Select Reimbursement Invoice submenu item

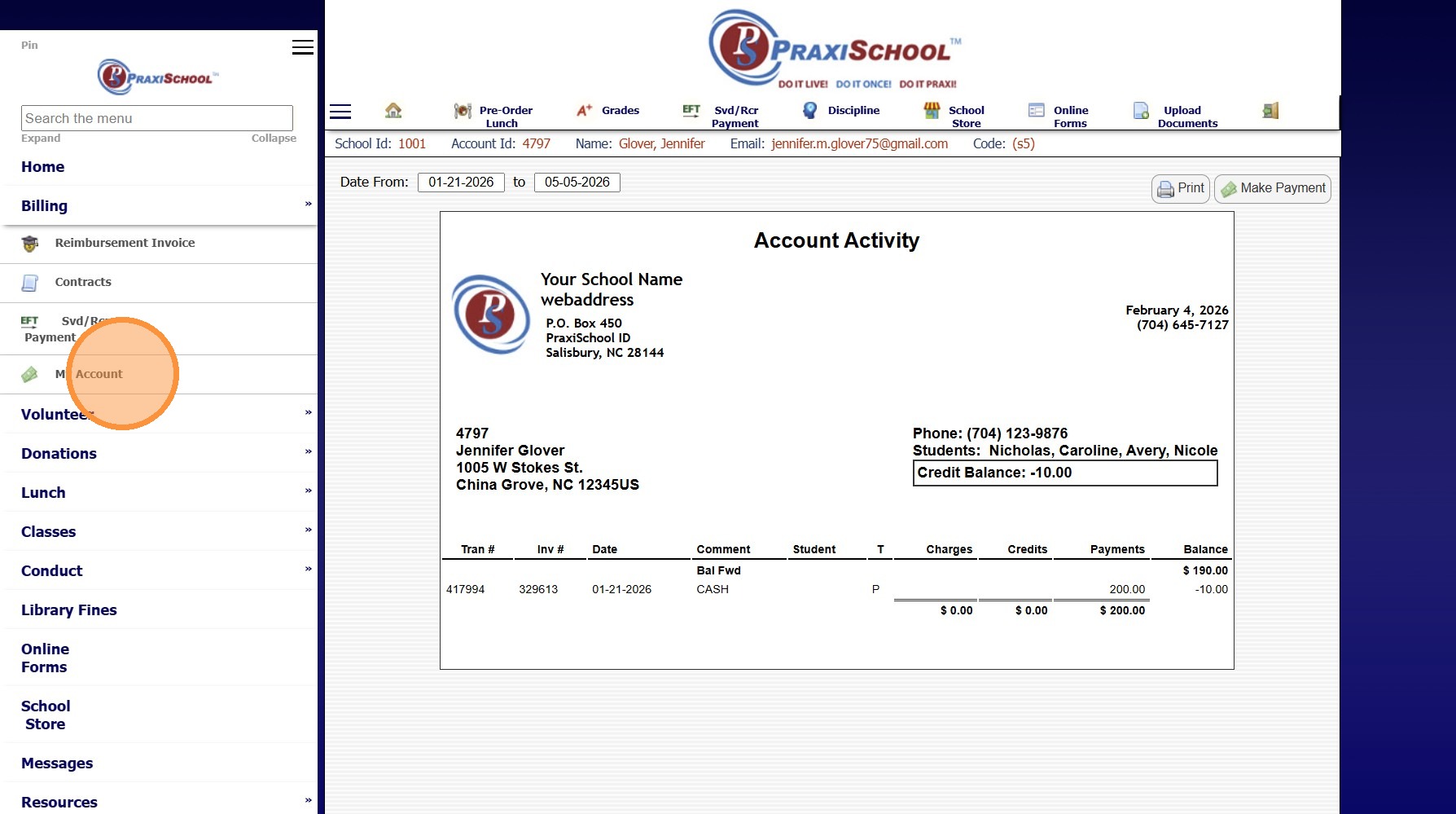coord(125,243)
